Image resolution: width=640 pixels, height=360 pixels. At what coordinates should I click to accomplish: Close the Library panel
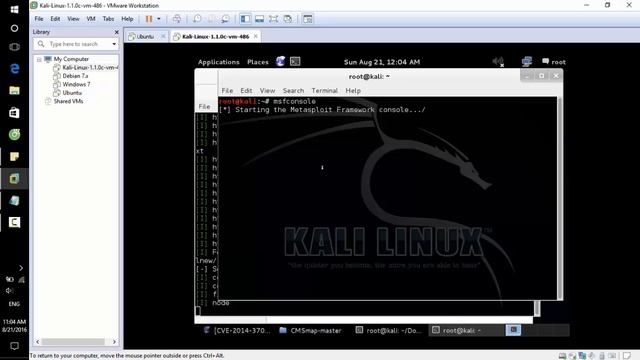click(x=116, y=32)
